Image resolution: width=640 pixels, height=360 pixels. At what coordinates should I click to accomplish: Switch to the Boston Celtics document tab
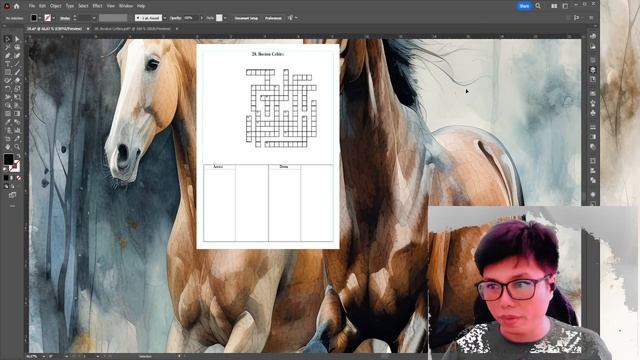coord(133,29)
